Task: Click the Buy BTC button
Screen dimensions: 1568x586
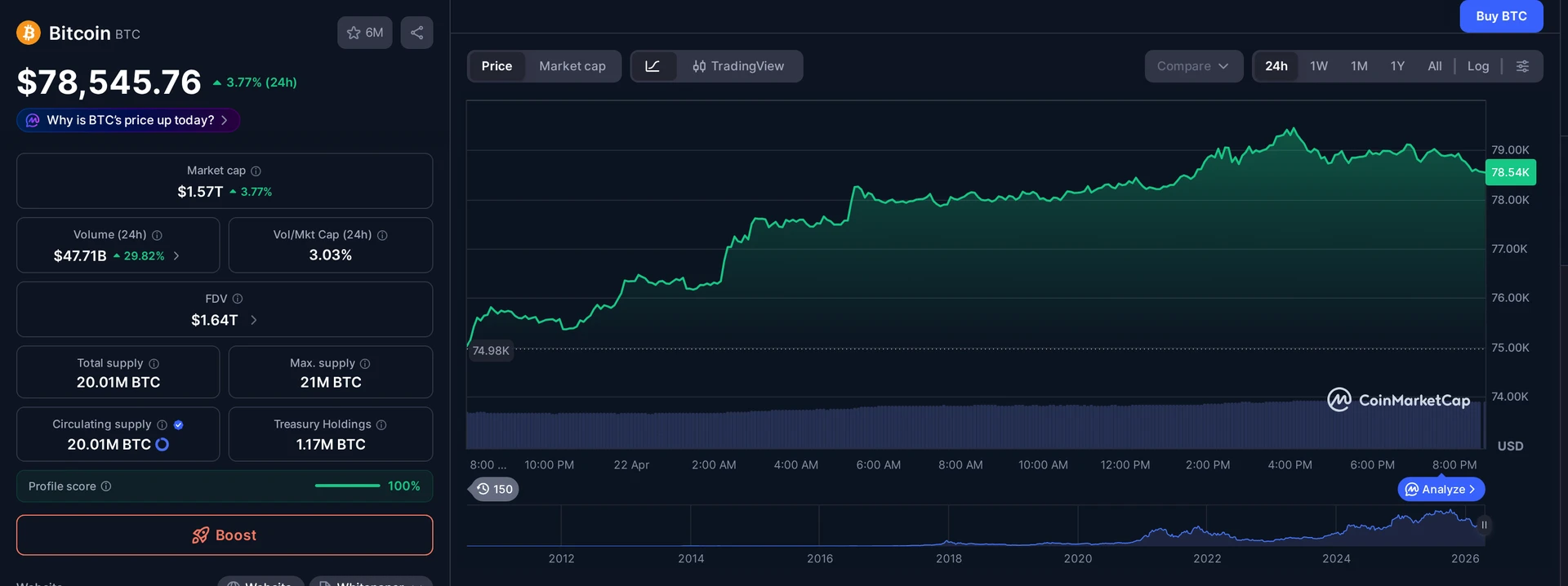Action: (1501, 16)
